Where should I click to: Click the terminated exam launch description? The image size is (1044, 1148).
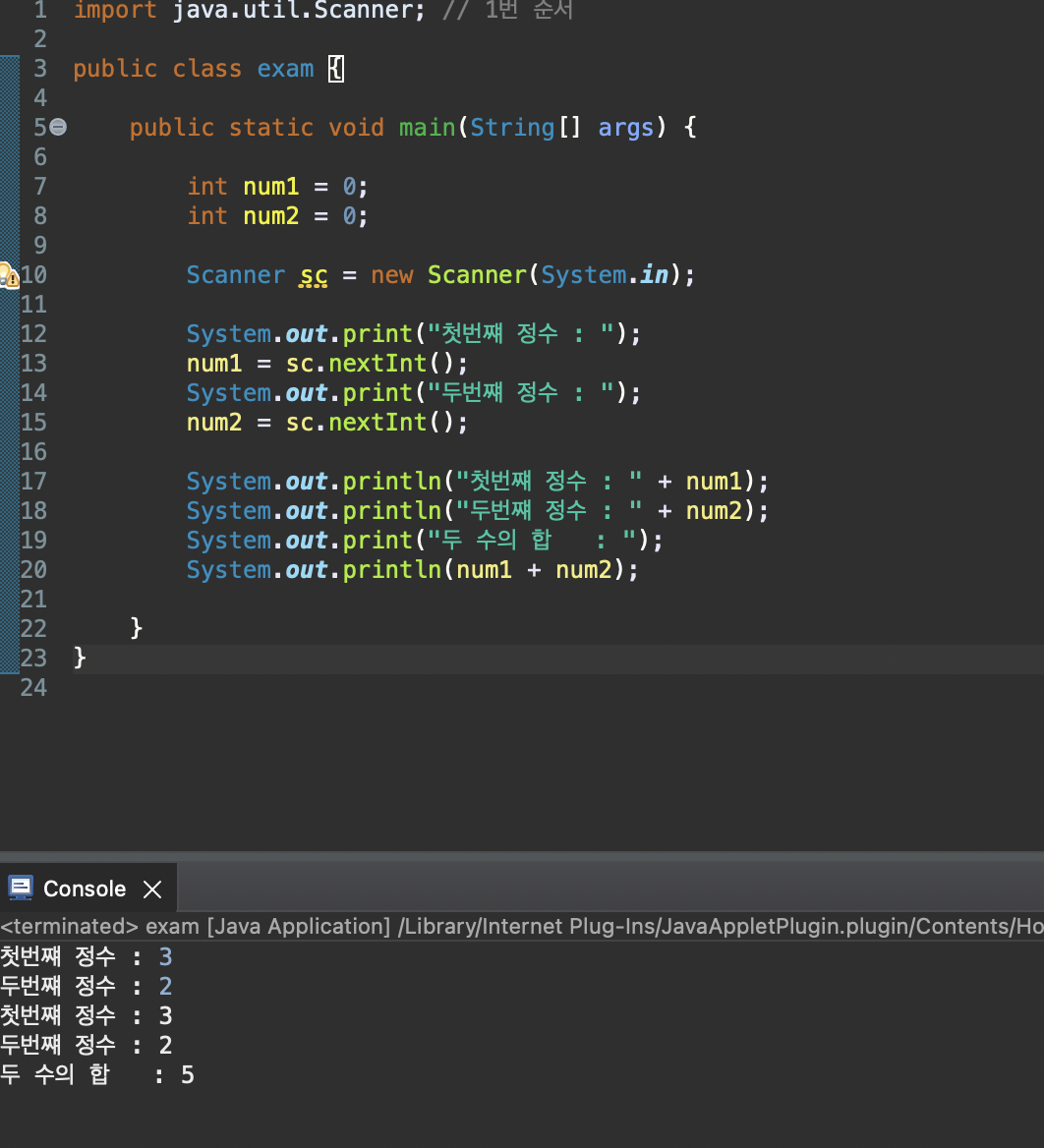coord(522,927)
